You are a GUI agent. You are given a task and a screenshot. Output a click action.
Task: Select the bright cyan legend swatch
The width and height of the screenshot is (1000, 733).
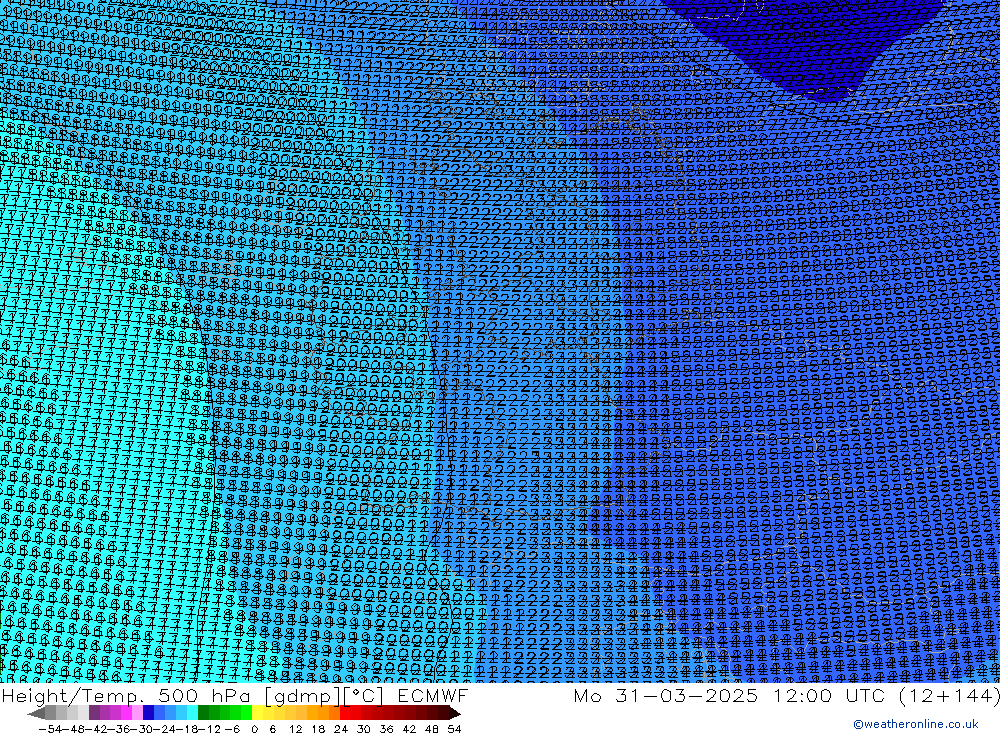tap(192, 713)
